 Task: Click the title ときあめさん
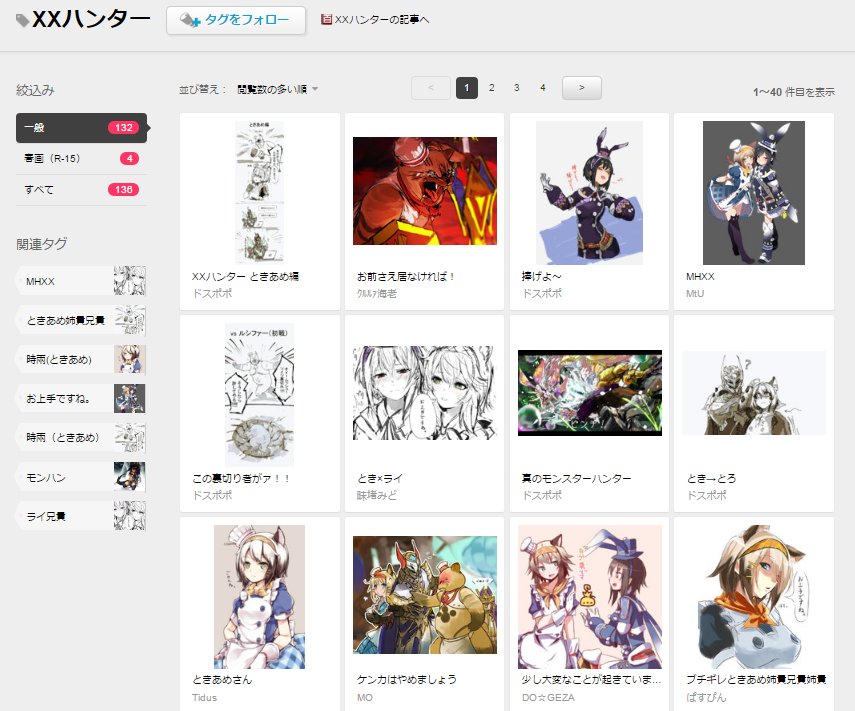pyautogui.click(x=222, y=679)
